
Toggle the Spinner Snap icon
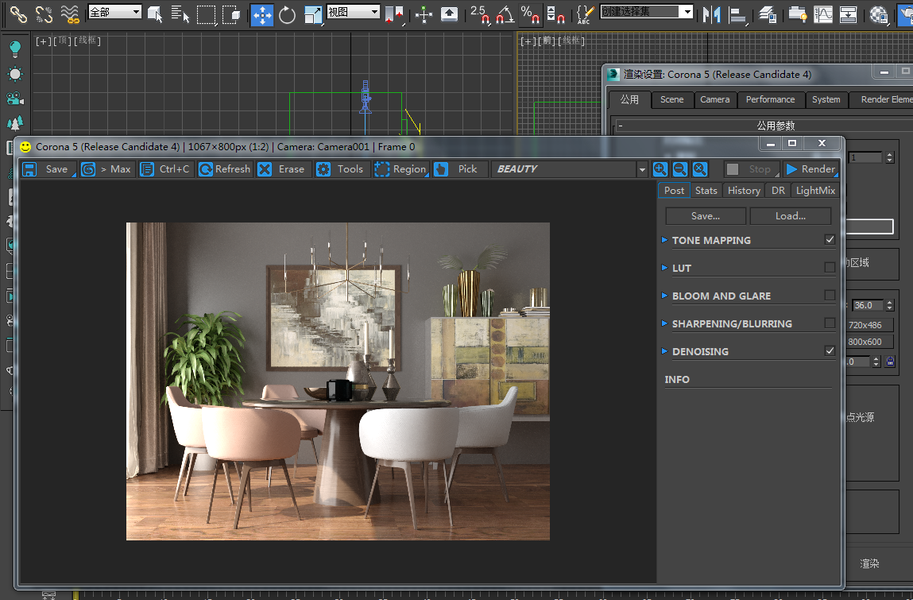(x=555, y=14)
